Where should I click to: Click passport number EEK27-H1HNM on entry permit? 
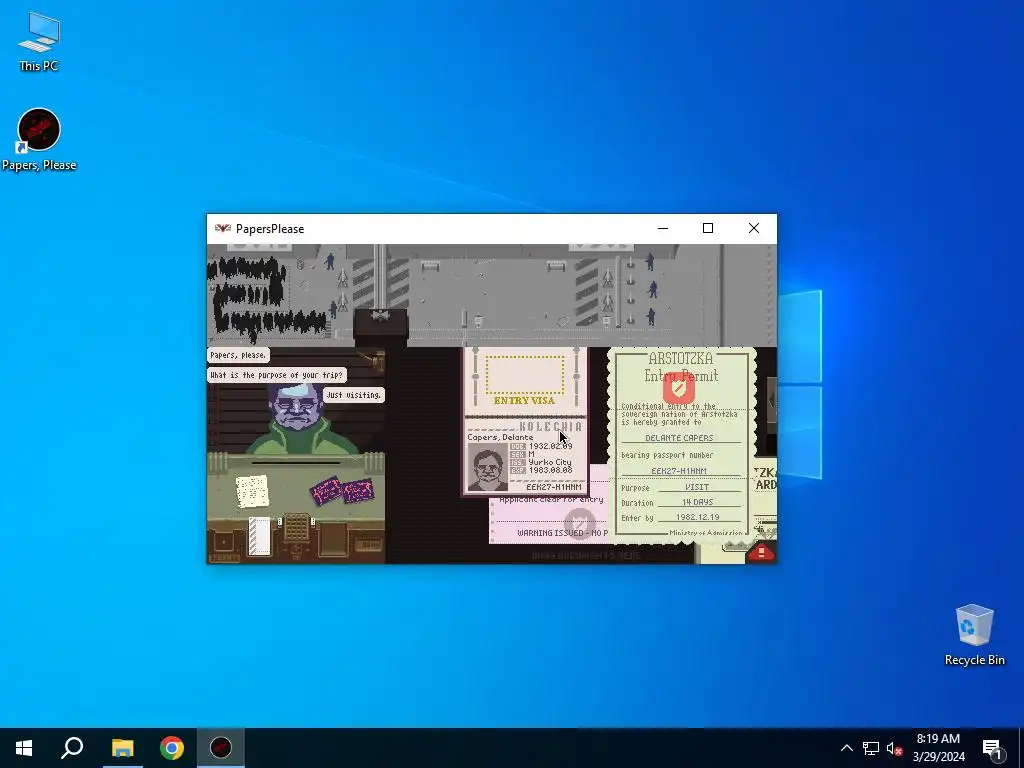click(679, 470)
